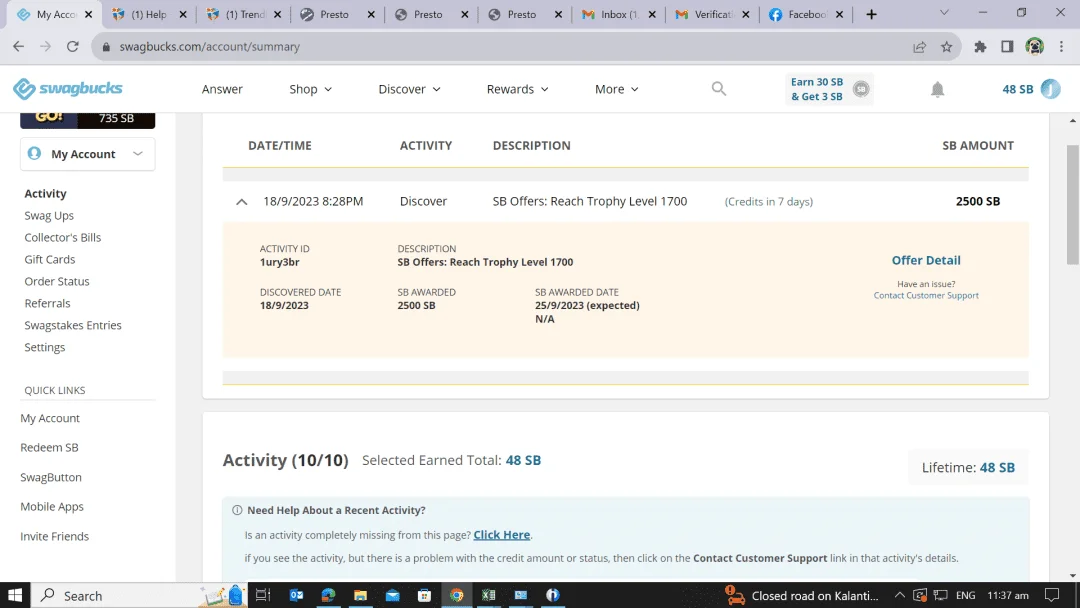Click the Click Here missing activity link
1080x608 pixels.
(501, 535)
